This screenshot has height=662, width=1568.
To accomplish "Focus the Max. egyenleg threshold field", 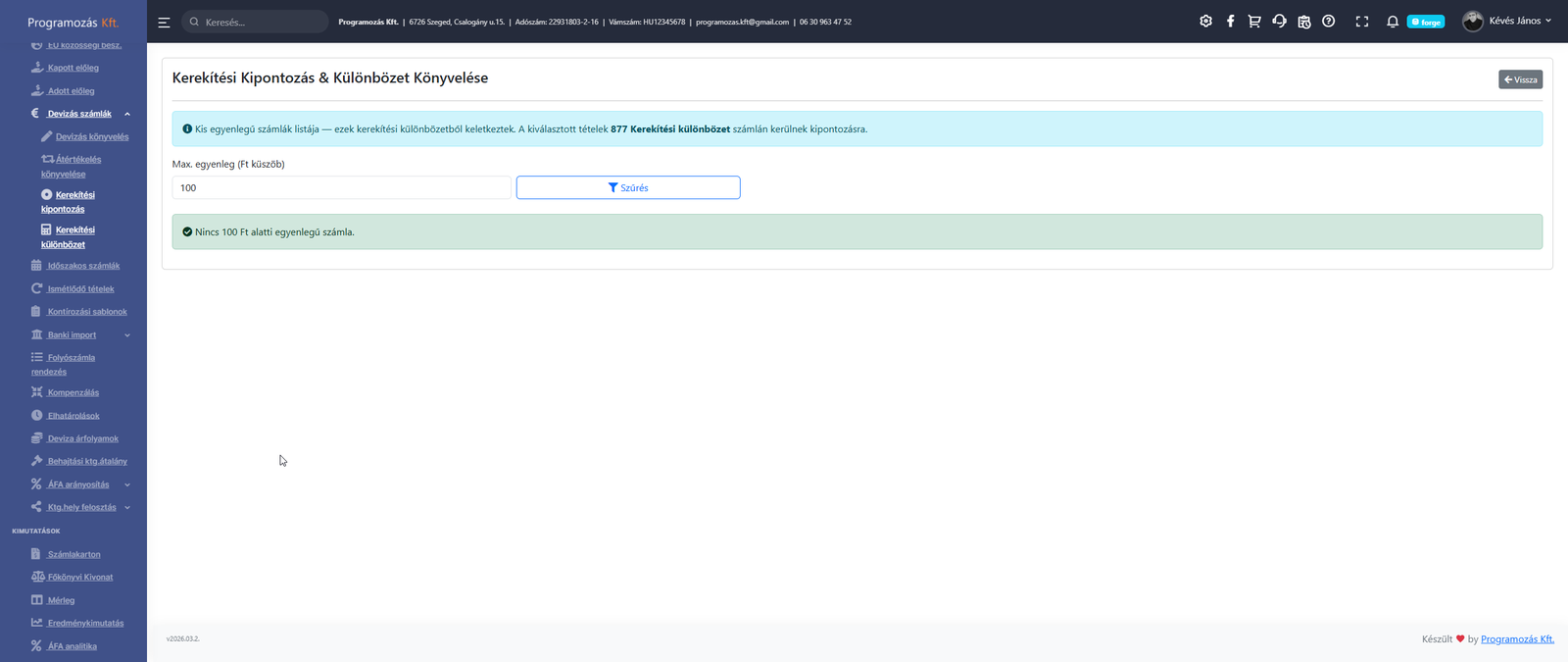I will click(x=341, y=187).
